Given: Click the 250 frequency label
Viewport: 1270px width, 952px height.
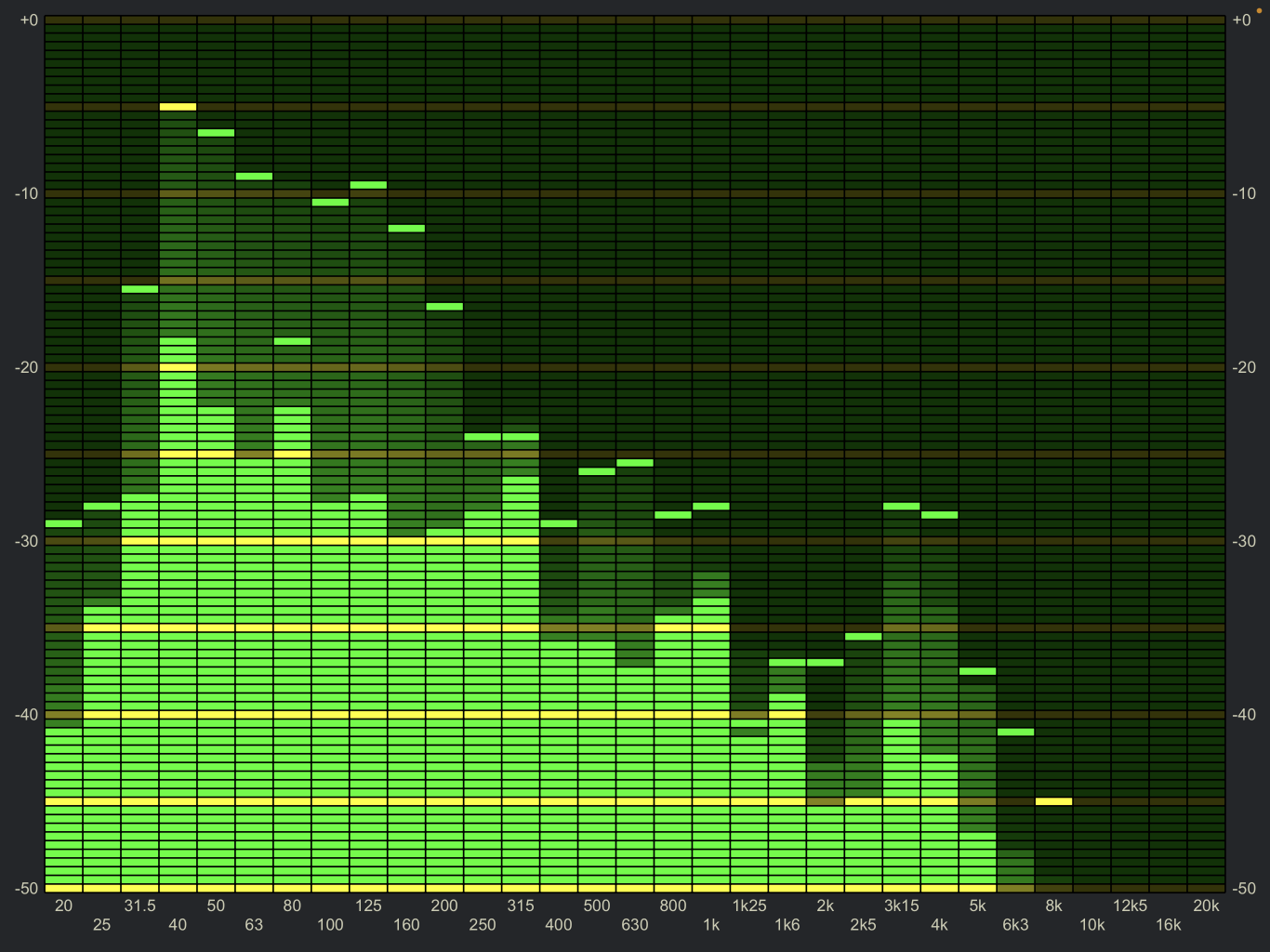Looking at the screenshot, I should click(x=483, y=925).
